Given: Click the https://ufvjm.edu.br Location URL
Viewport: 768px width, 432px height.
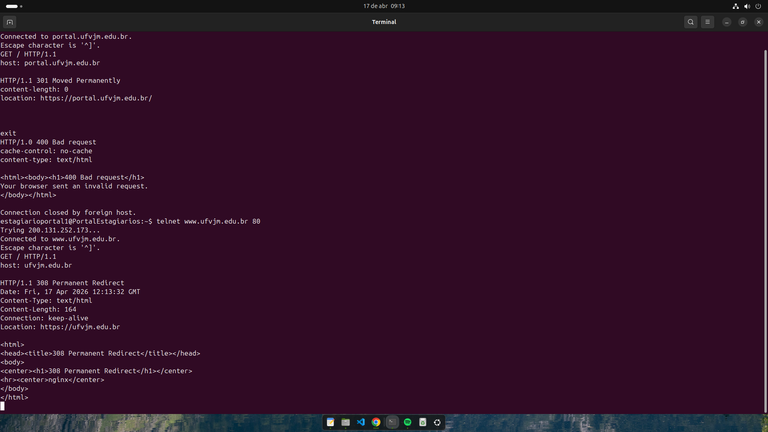Looking at the screenshot, I should 80,327.
